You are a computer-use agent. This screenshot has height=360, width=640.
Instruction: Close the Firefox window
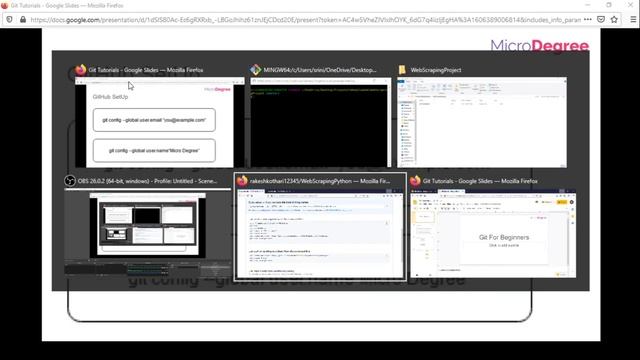(630, 5)
